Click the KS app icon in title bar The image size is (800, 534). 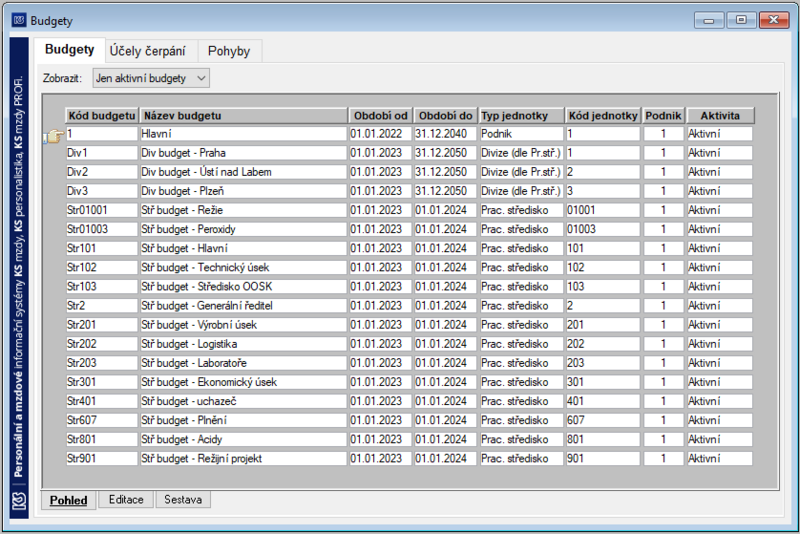point(19,20)
